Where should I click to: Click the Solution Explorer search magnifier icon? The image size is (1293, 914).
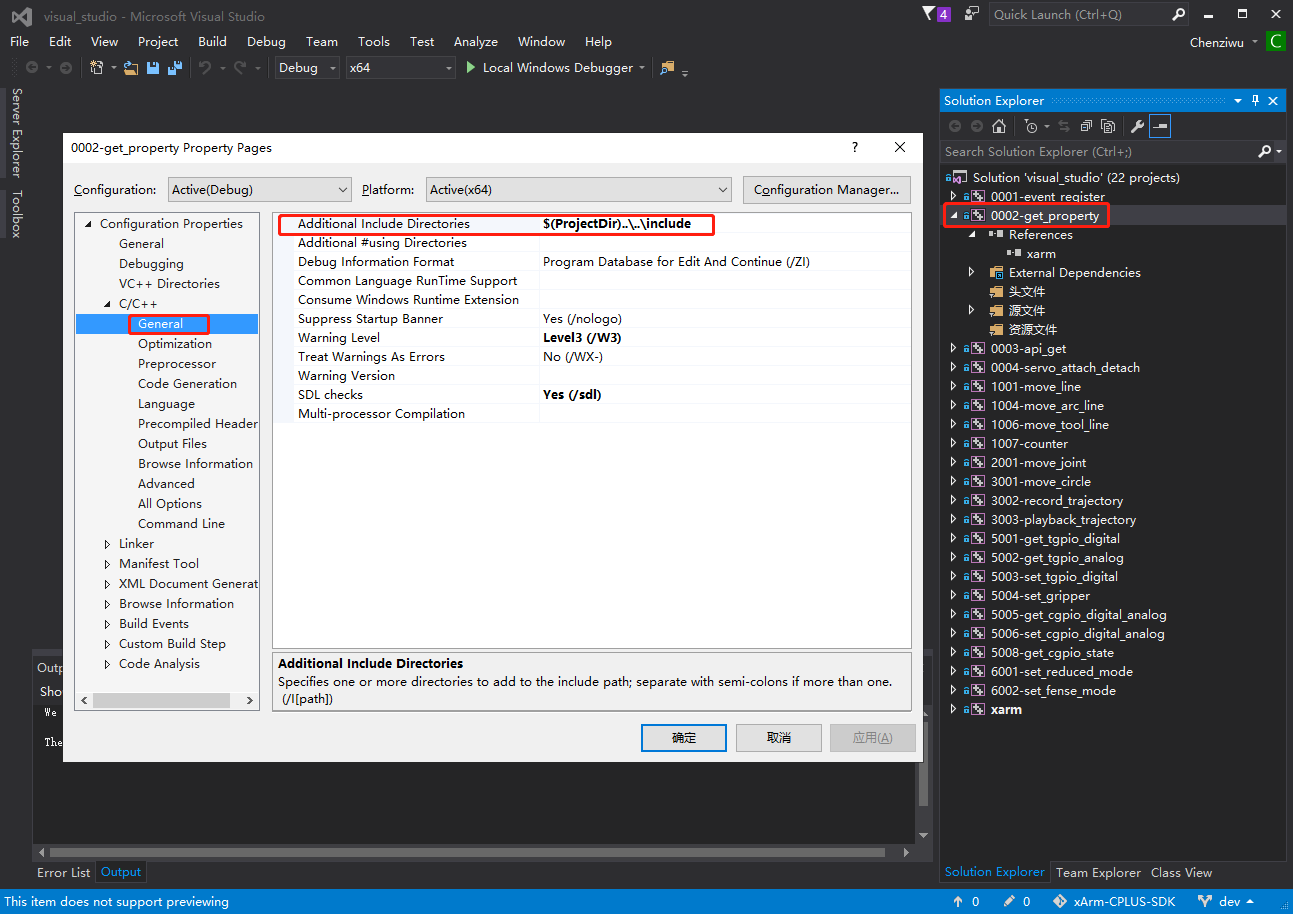click(x=1265, y=151)
